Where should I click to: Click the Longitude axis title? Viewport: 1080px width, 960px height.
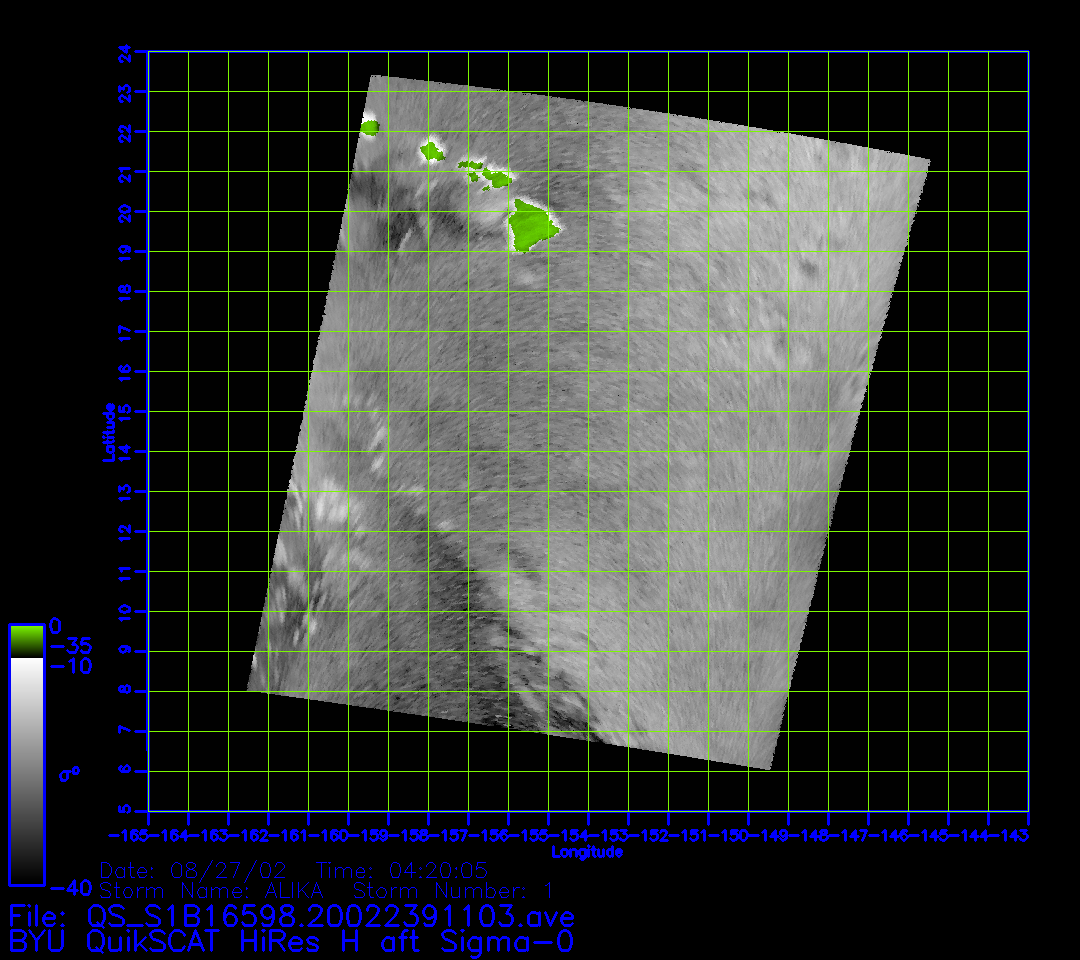[x=587, y=852]
